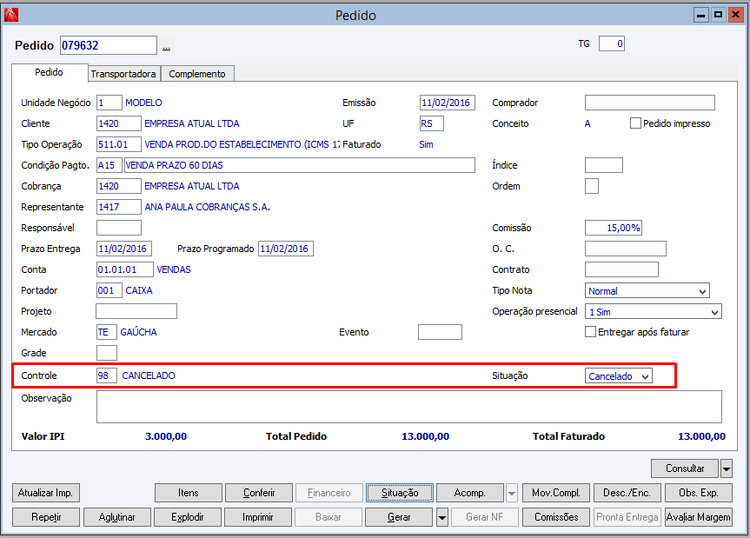Viewport: 750px width, 538px height.
Task: Click Representante field 1417
Action: click(x=119, y=207)
